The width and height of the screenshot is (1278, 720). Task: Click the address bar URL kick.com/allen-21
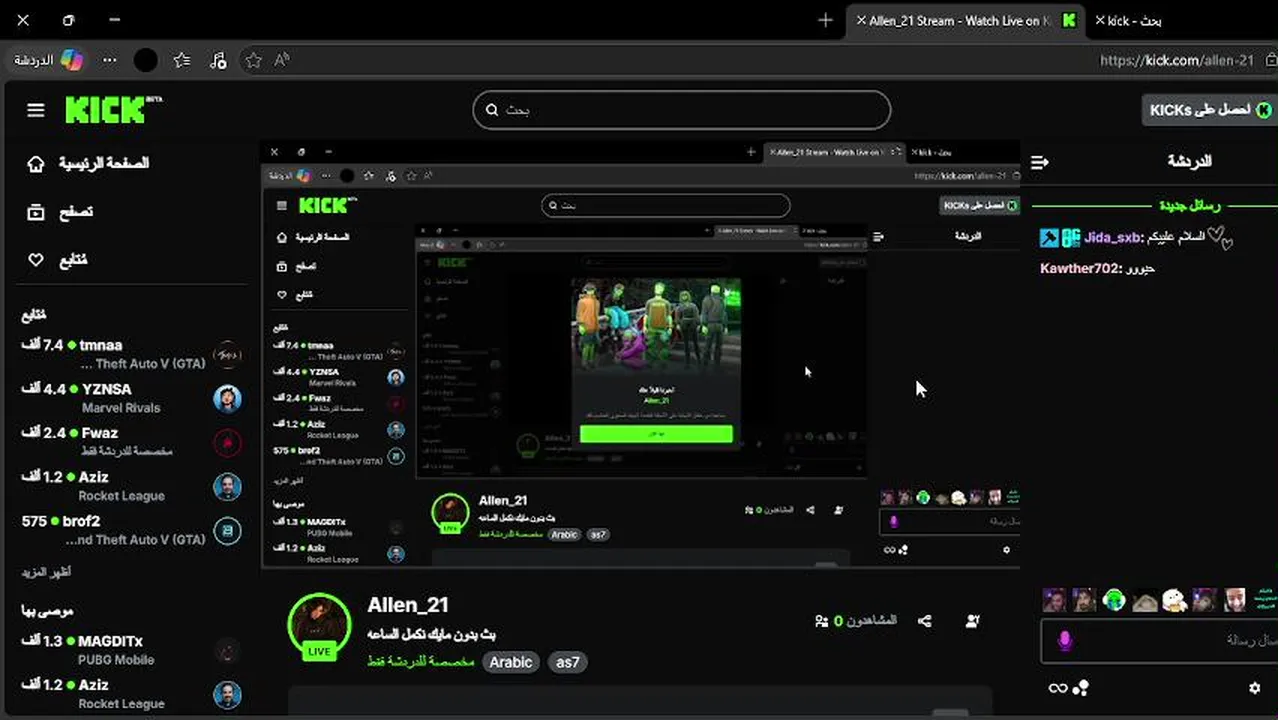[x=1177, y=60]
